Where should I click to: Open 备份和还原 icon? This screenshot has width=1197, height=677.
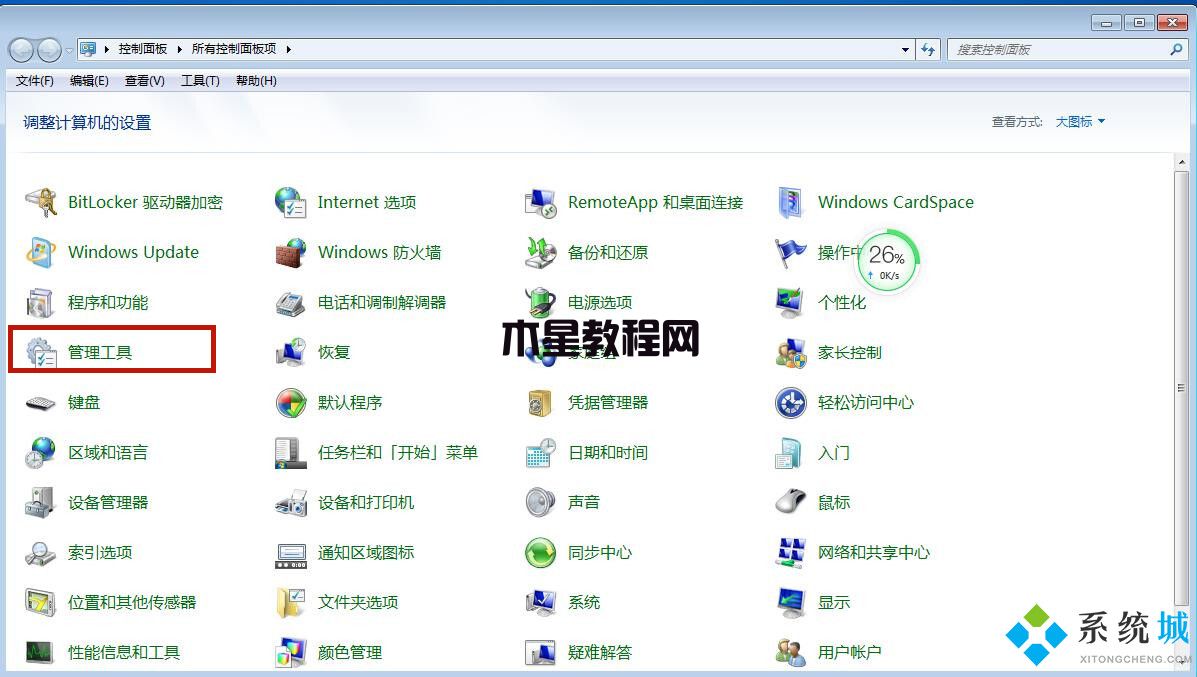tap(541, 253)
